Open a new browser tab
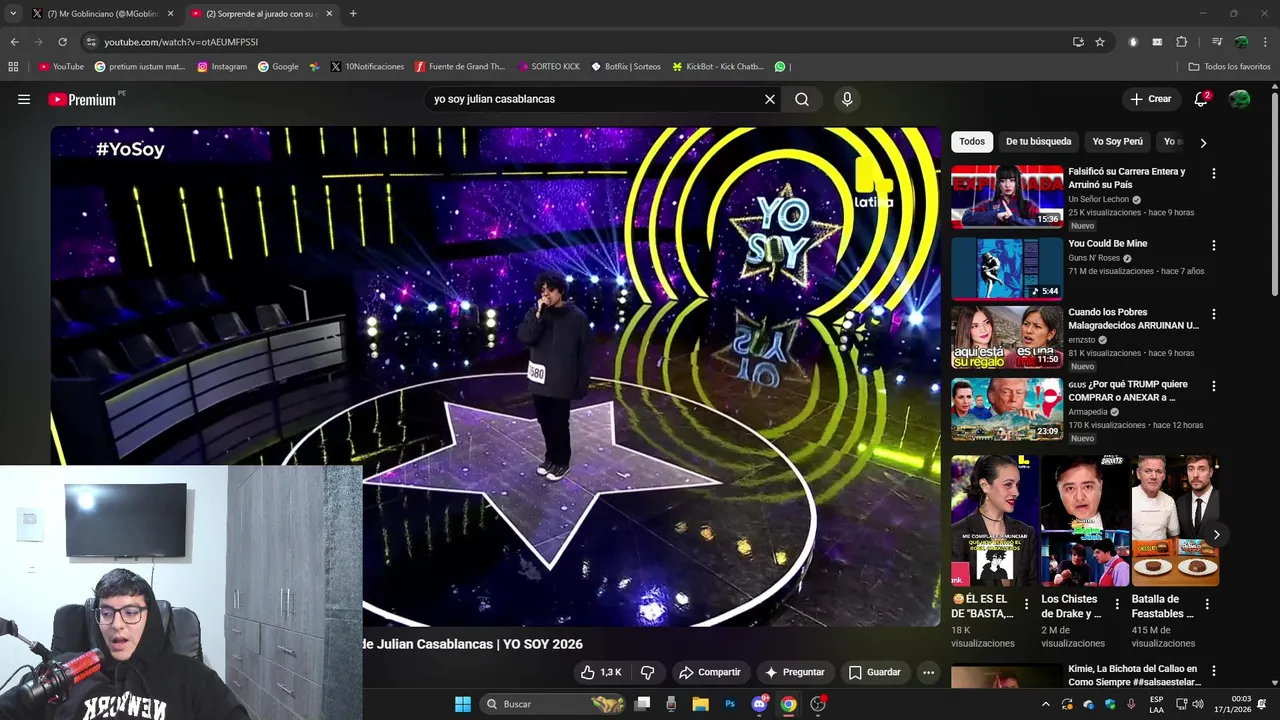 tap(353, 14)
